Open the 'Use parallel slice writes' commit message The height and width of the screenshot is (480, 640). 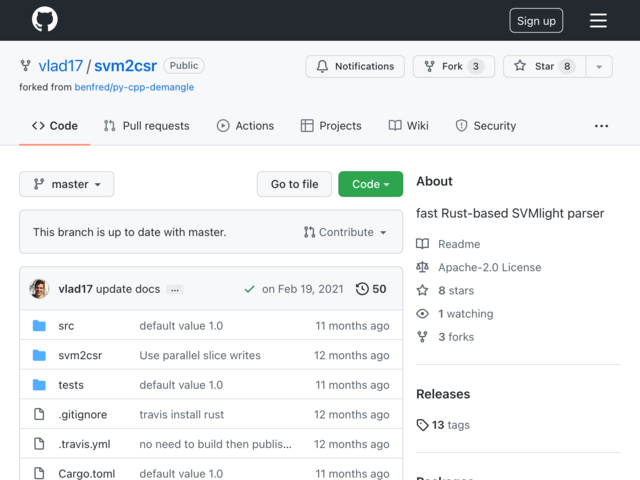coord(200,356)
